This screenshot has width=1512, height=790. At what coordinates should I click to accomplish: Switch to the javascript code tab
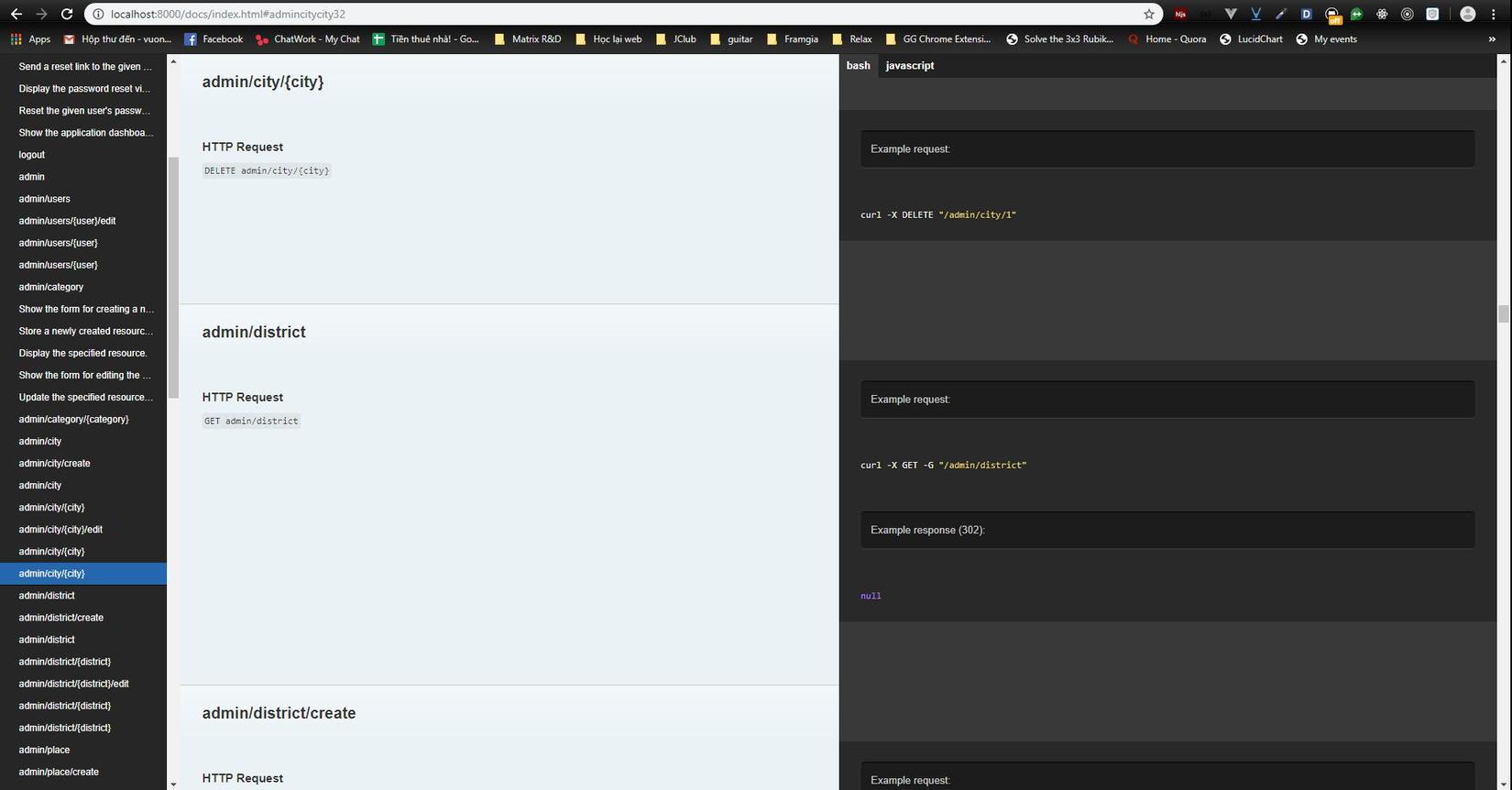(910, 66)
